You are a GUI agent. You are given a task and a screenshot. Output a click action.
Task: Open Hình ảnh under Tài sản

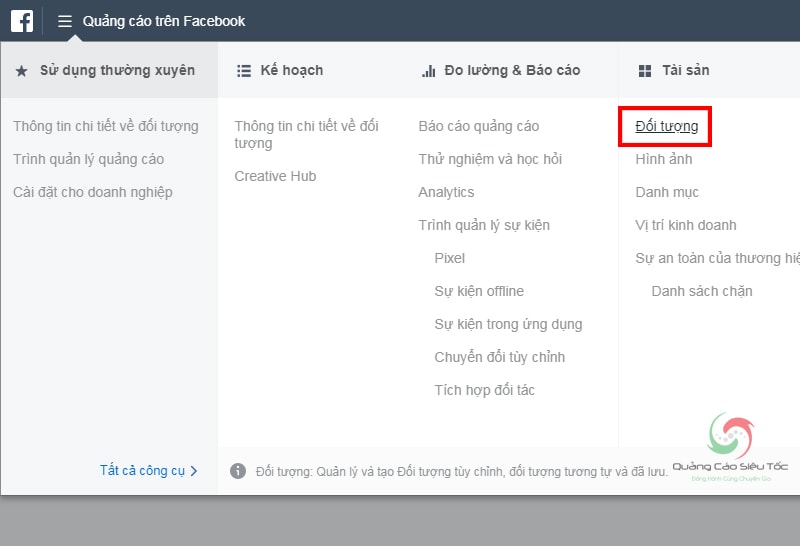point(664,159)
